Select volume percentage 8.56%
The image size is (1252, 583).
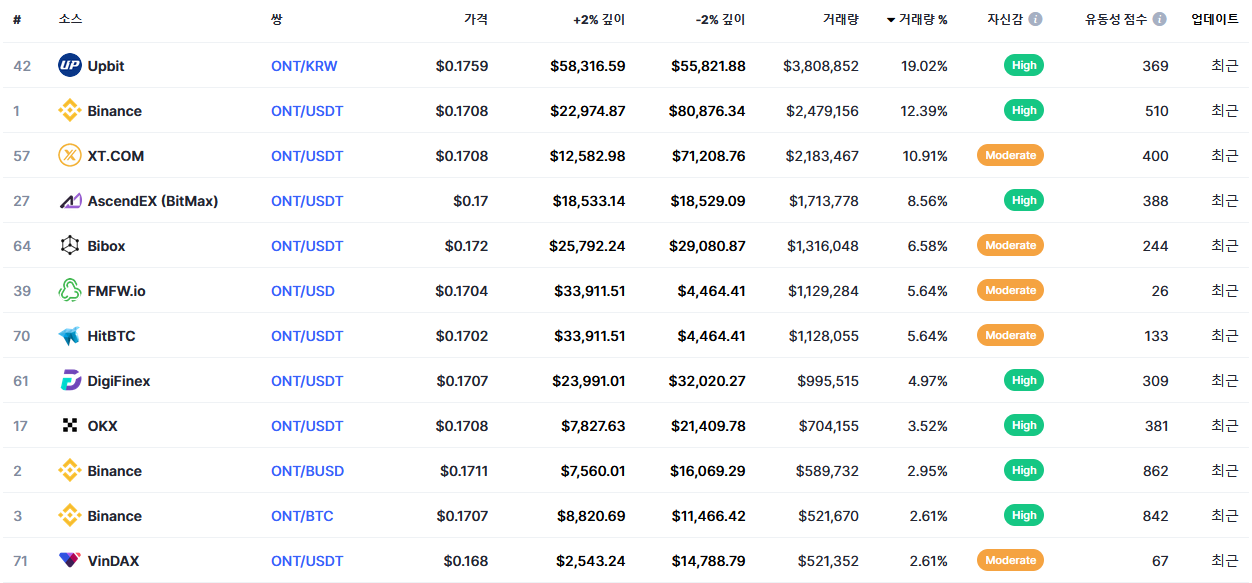tap(927, 201)
